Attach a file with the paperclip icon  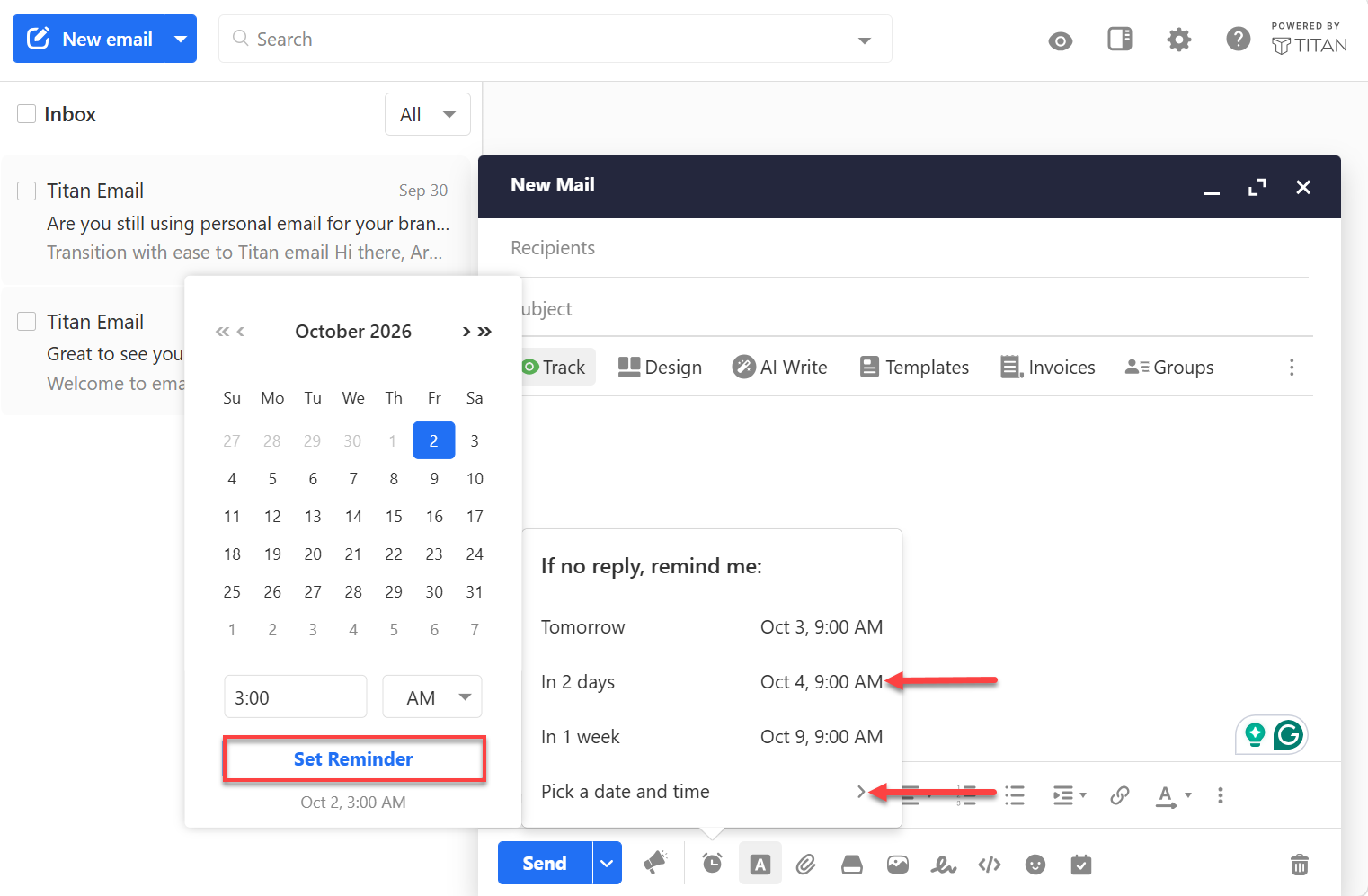tap(805, 864)
